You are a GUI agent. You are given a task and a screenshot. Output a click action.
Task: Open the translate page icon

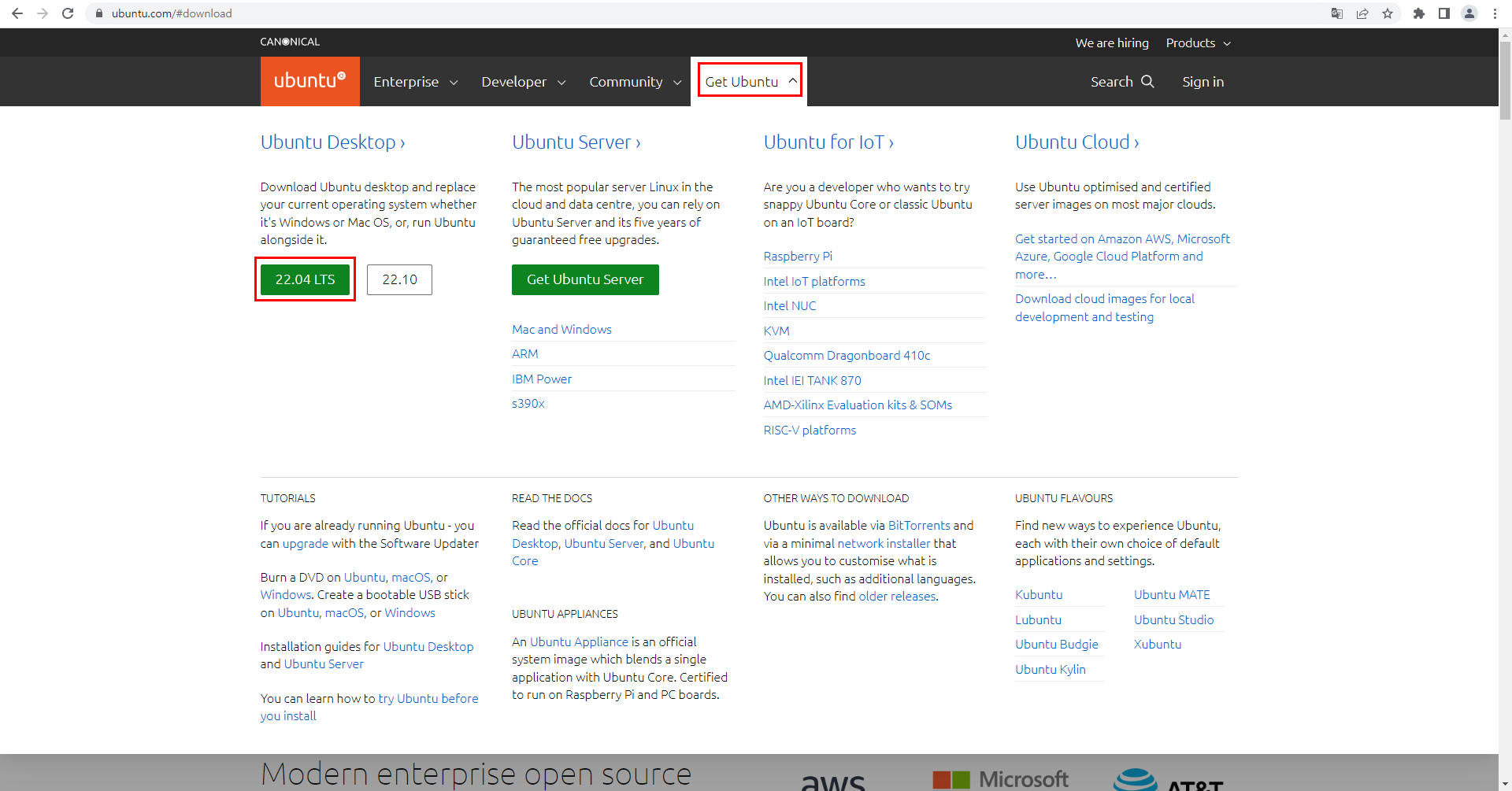[x=1337, y=13]
